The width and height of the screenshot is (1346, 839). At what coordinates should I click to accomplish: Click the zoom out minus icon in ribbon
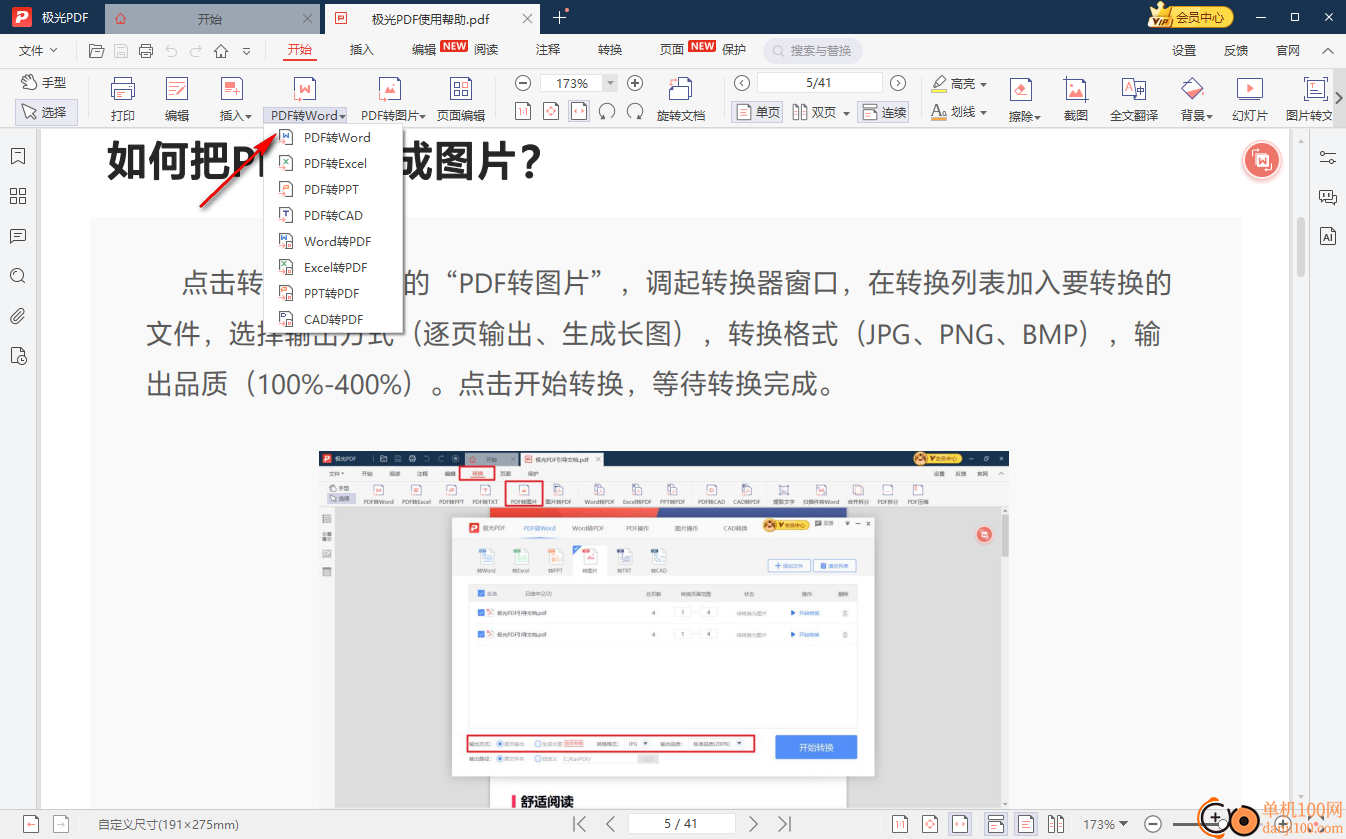(x=524, y=83)
